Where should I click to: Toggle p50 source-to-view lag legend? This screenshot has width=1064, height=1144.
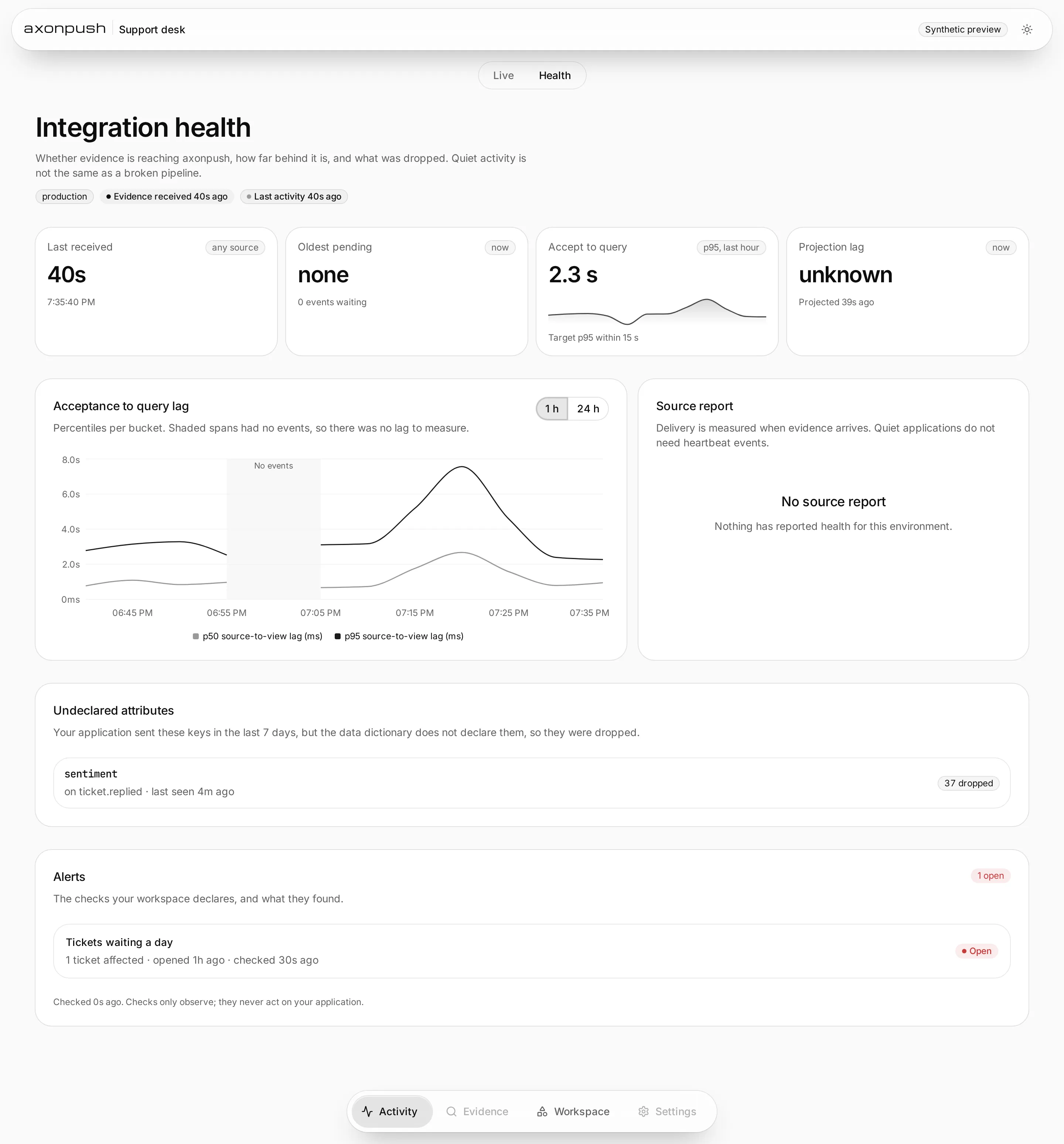point(257,636)
